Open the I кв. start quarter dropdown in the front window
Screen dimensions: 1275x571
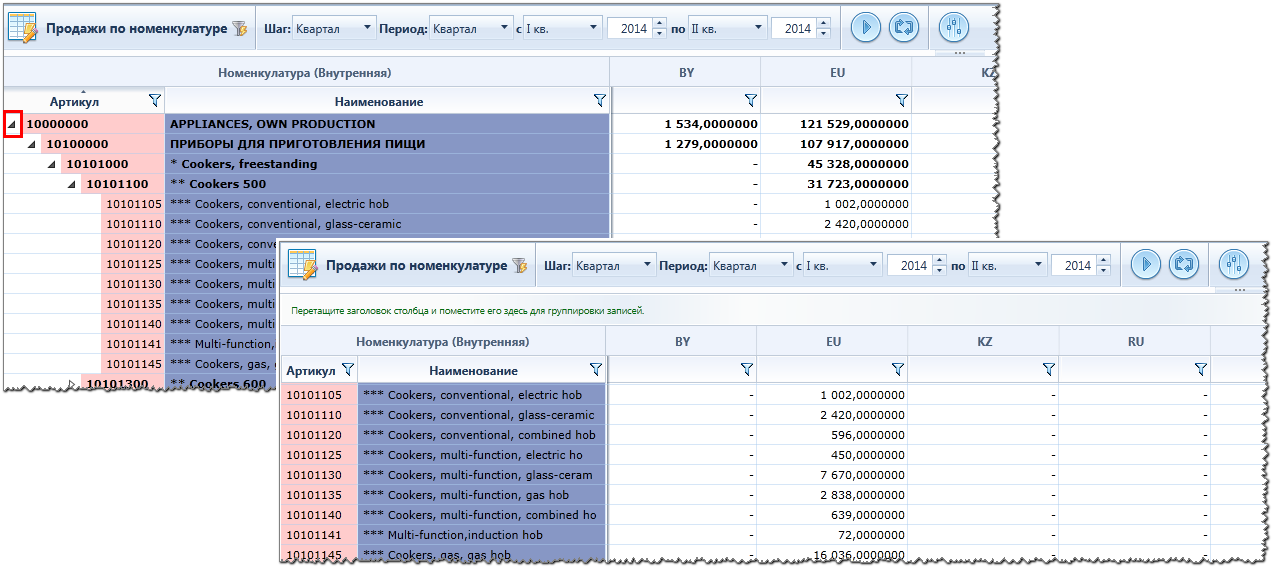pos(873,265)
